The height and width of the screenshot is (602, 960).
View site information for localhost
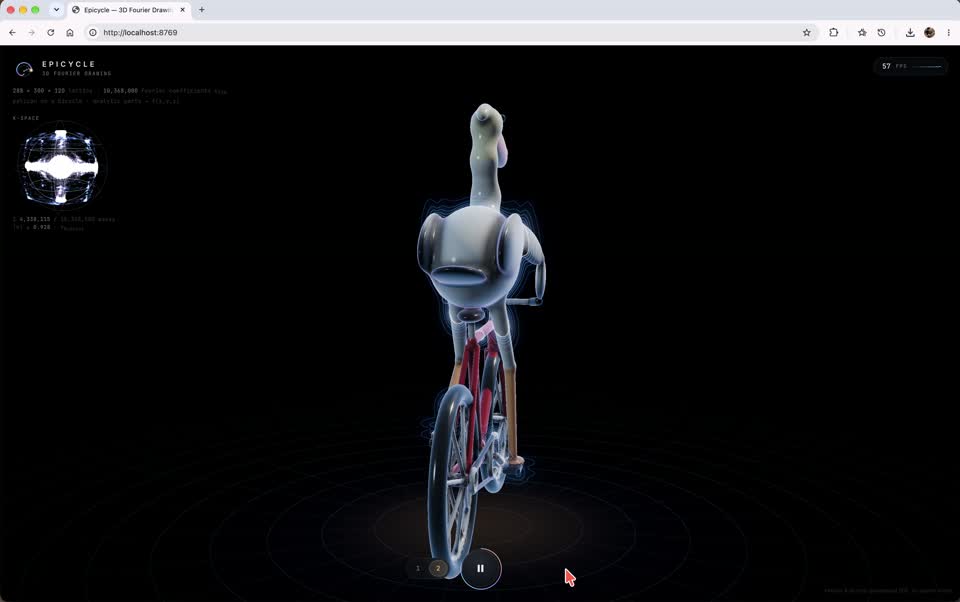[x=93, y=32]
